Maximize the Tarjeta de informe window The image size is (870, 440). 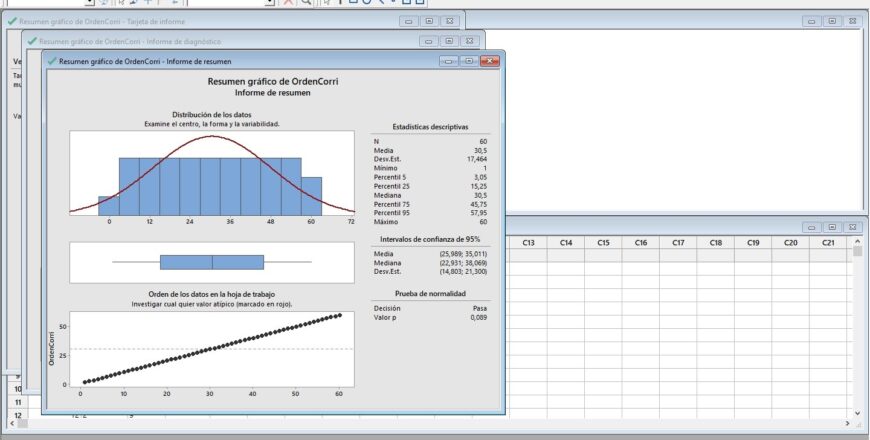coord(429,21)
